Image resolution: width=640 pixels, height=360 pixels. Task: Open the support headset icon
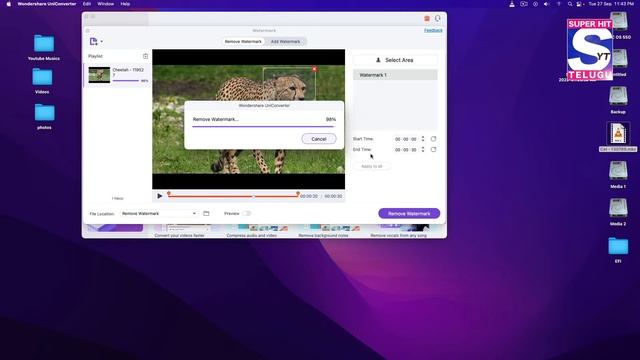tap(438, 18)
